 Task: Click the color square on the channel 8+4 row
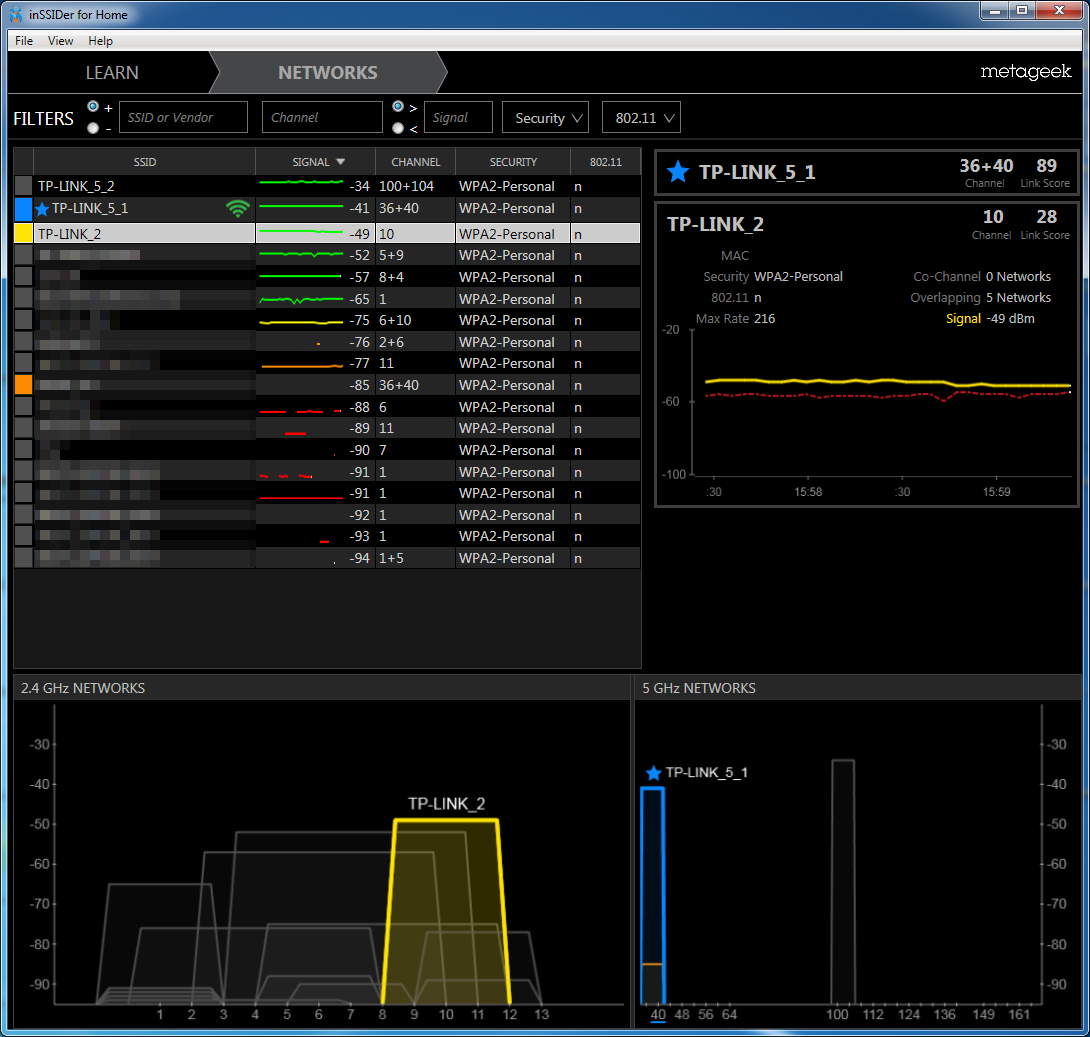tap(24, 277)
